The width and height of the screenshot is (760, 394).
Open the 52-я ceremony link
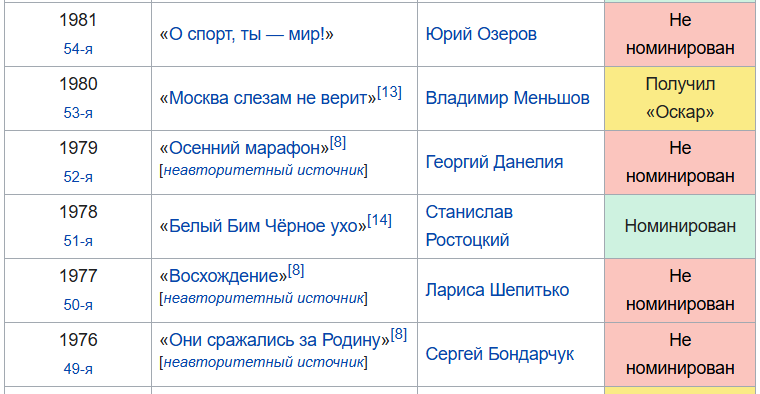coord(78,177)
